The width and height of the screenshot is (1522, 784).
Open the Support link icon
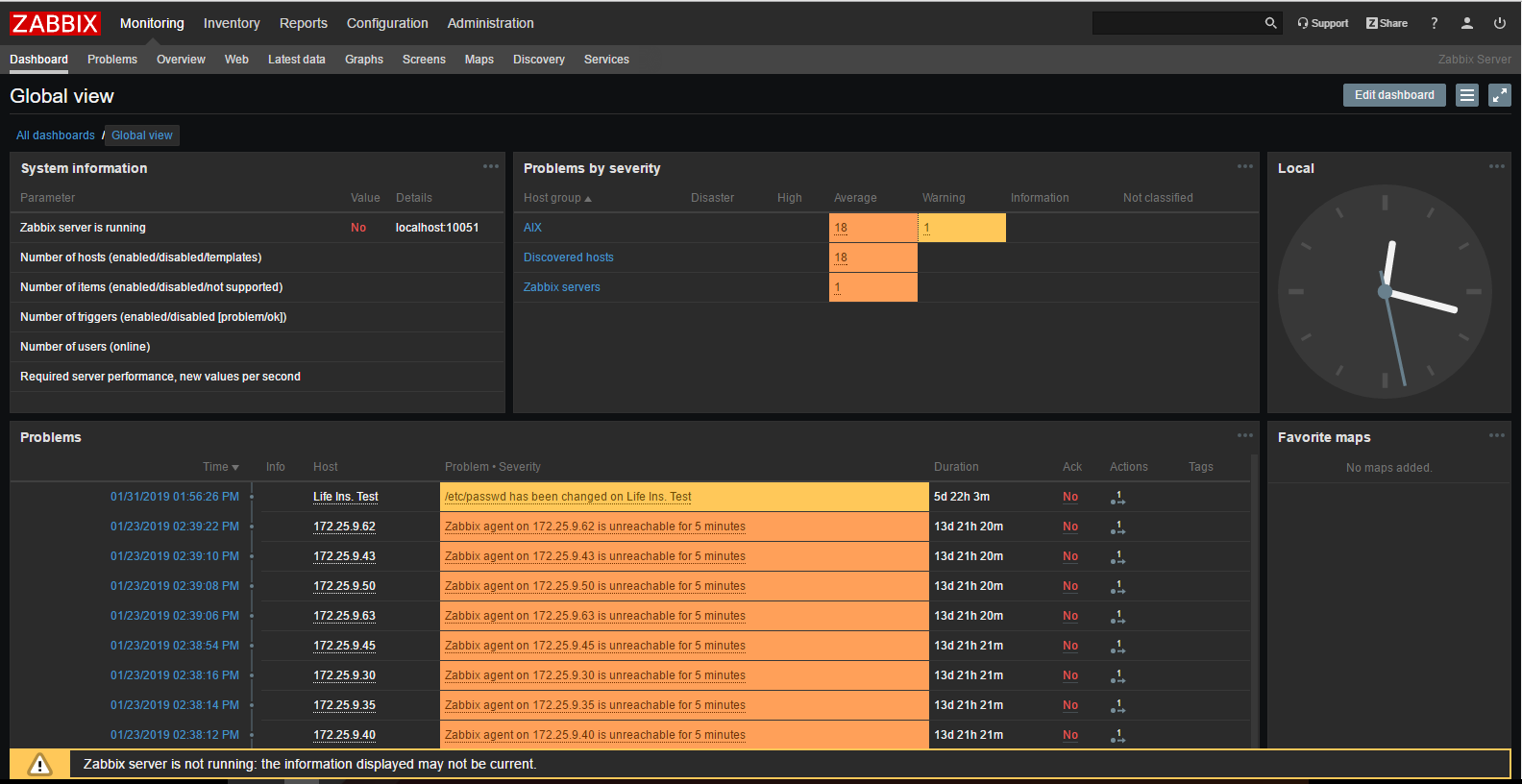pyautogui.click(x=1322, y=23)
